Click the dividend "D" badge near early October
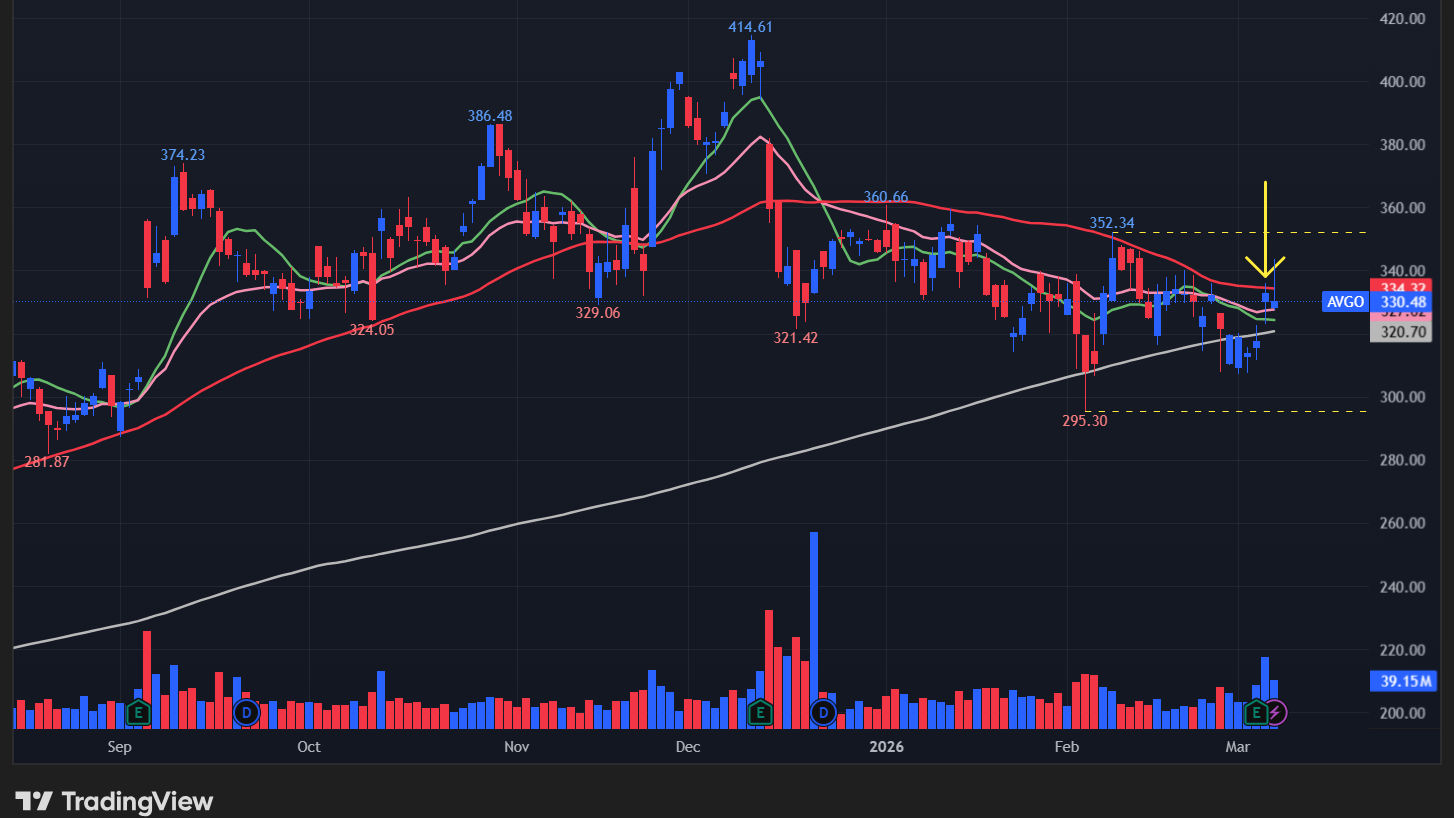 [x=246, y=713]
